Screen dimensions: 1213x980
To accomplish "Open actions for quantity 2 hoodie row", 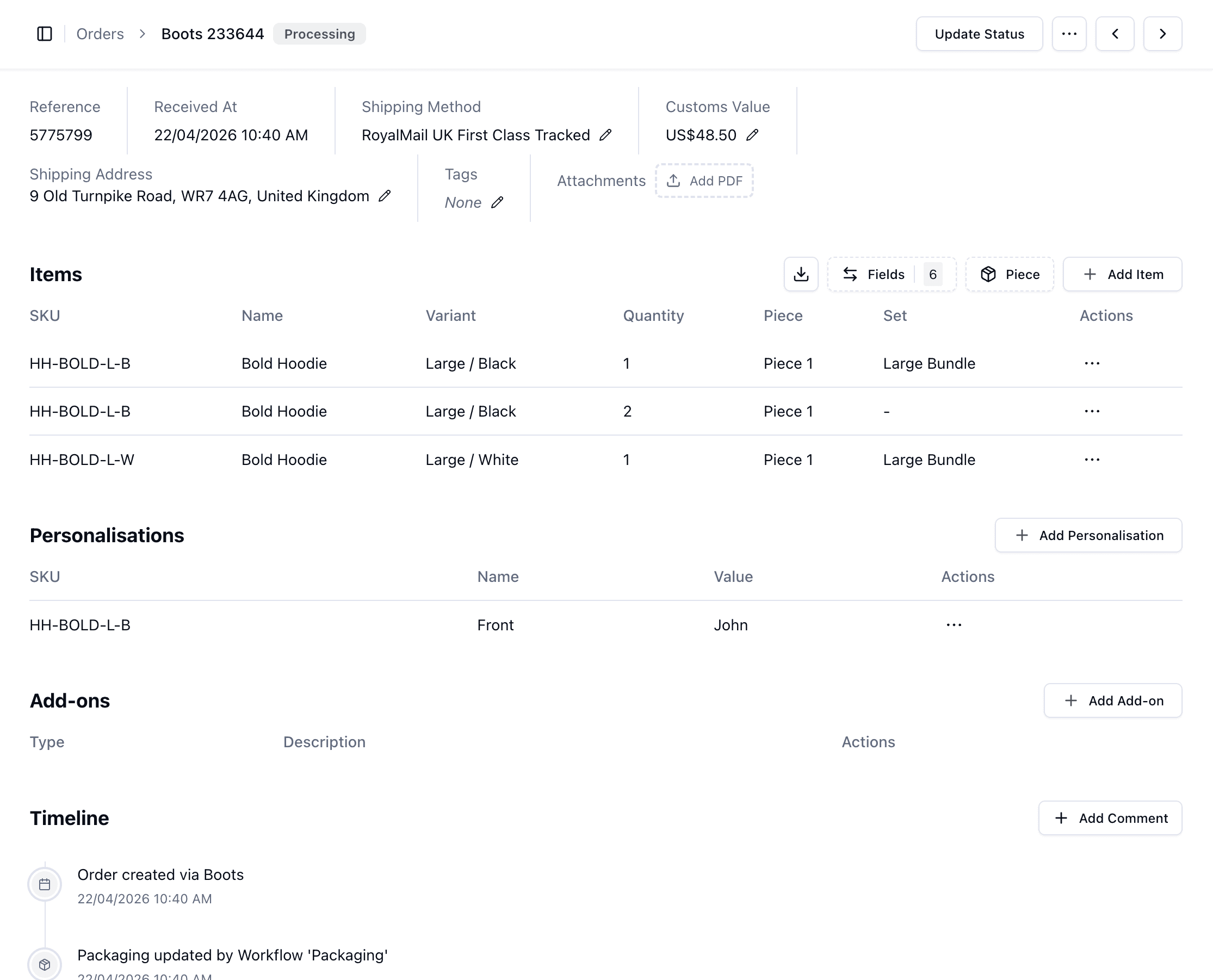I will (x=1092, y=412).
